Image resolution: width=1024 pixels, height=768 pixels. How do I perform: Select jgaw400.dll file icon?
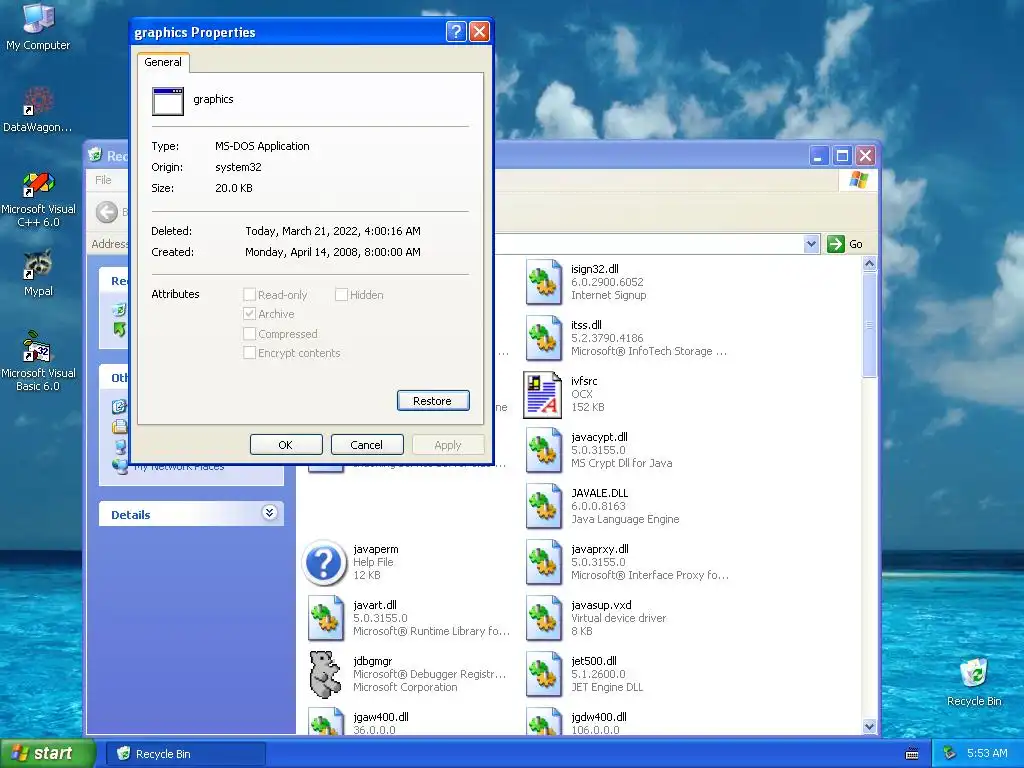tap(325, 722)
